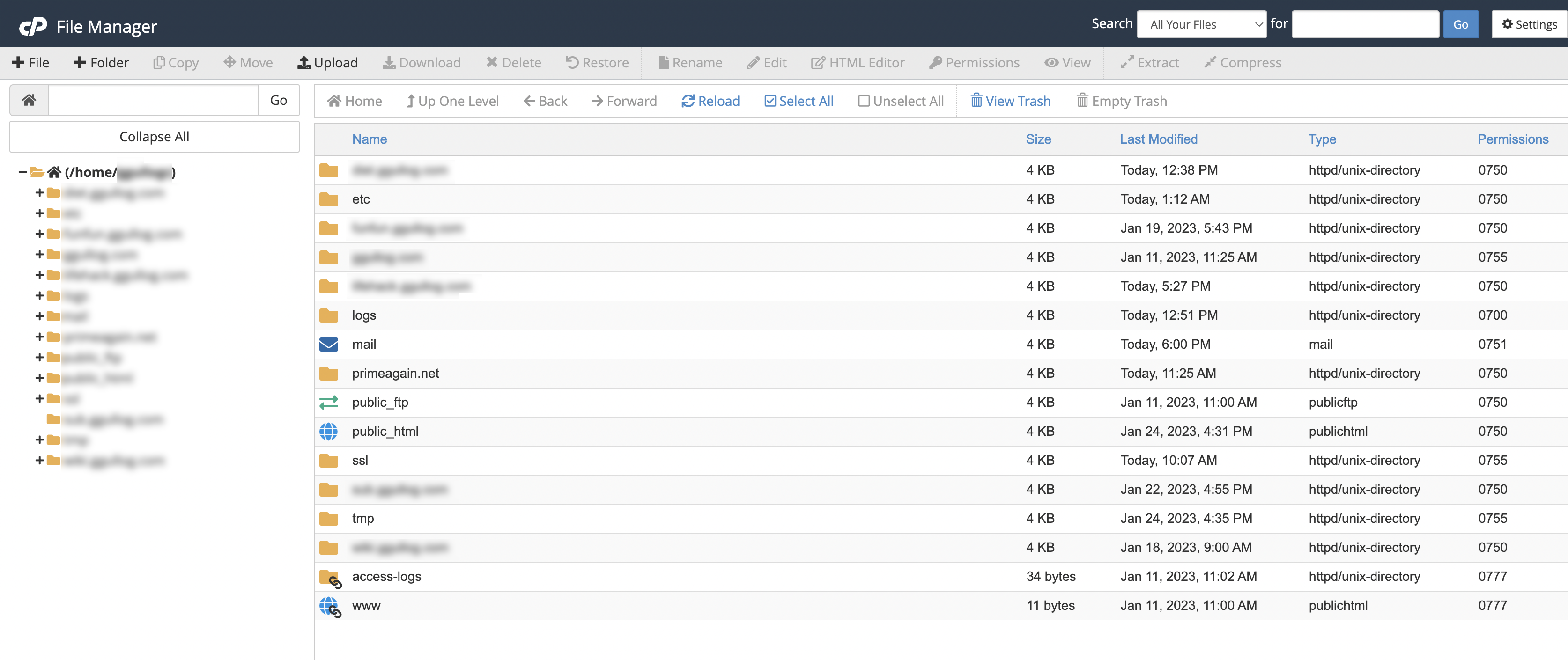Open the All Your Files search dropdown
The height and width of the screenshot is (660, 1568).
(x=1201, y=24)
